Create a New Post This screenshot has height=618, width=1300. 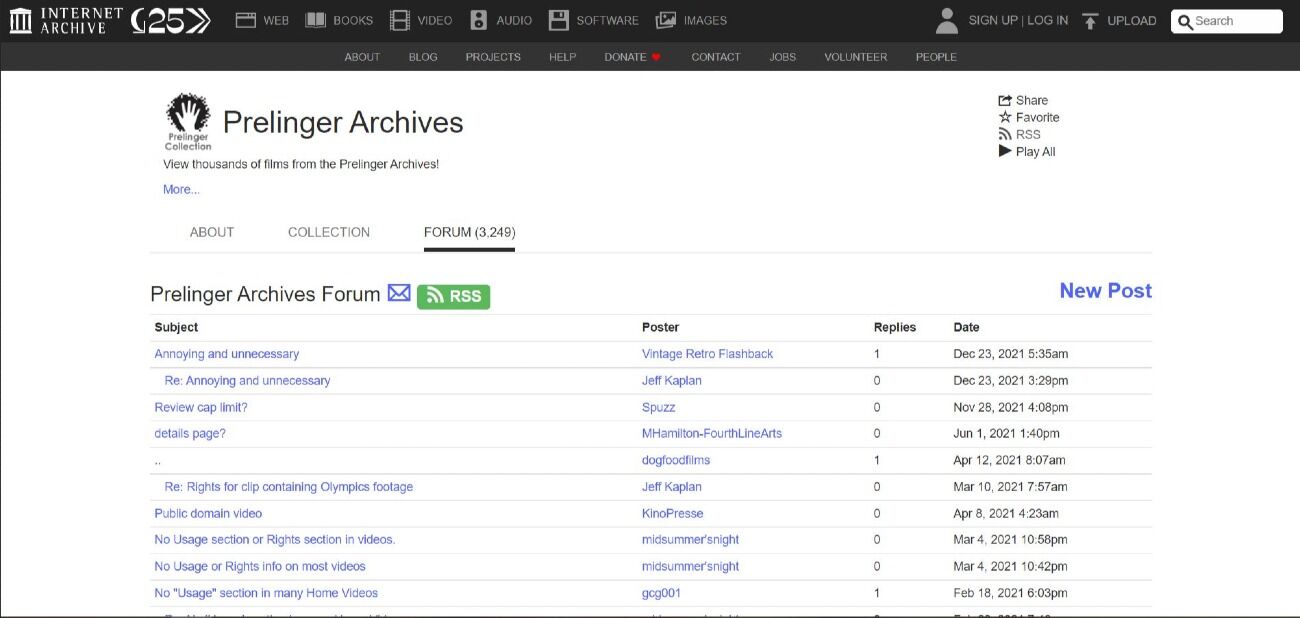pyautogui.click(x=1105, y=291)
